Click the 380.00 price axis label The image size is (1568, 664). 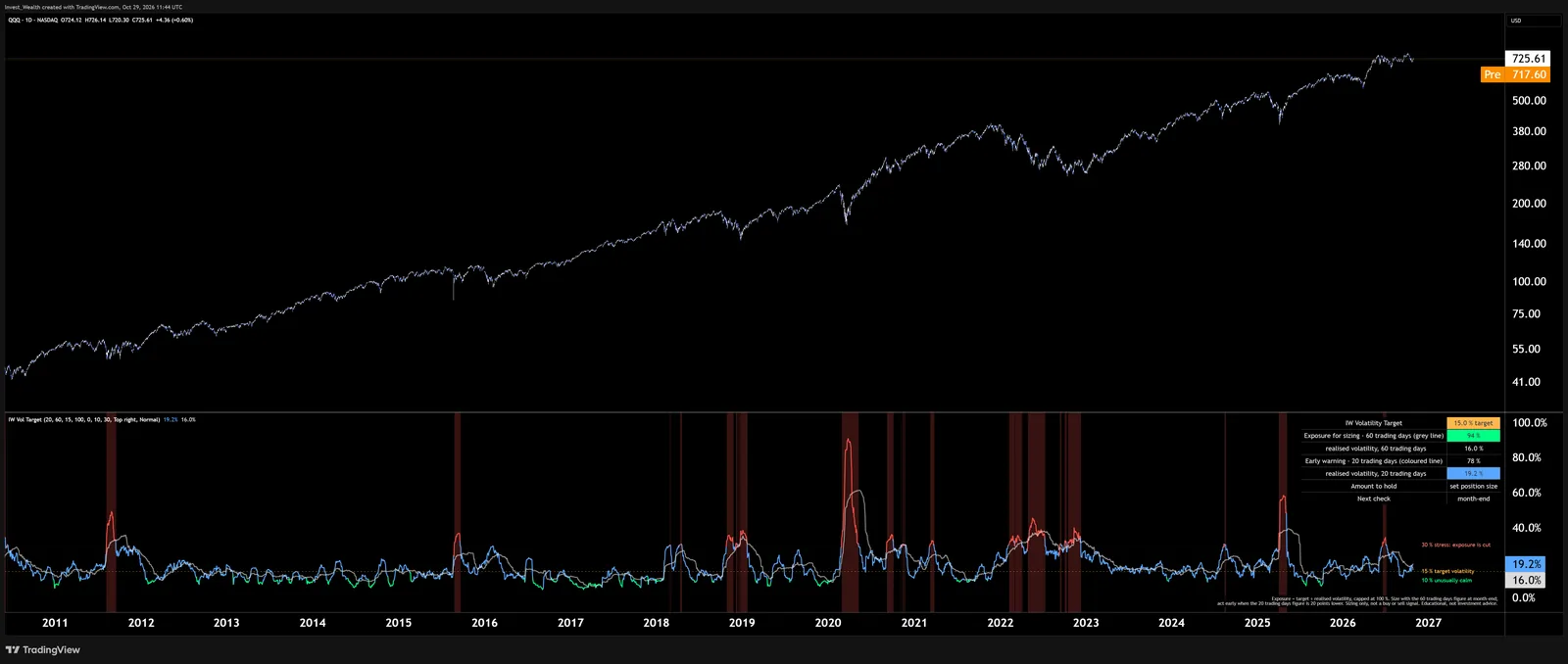click(x=1529, y=131)
